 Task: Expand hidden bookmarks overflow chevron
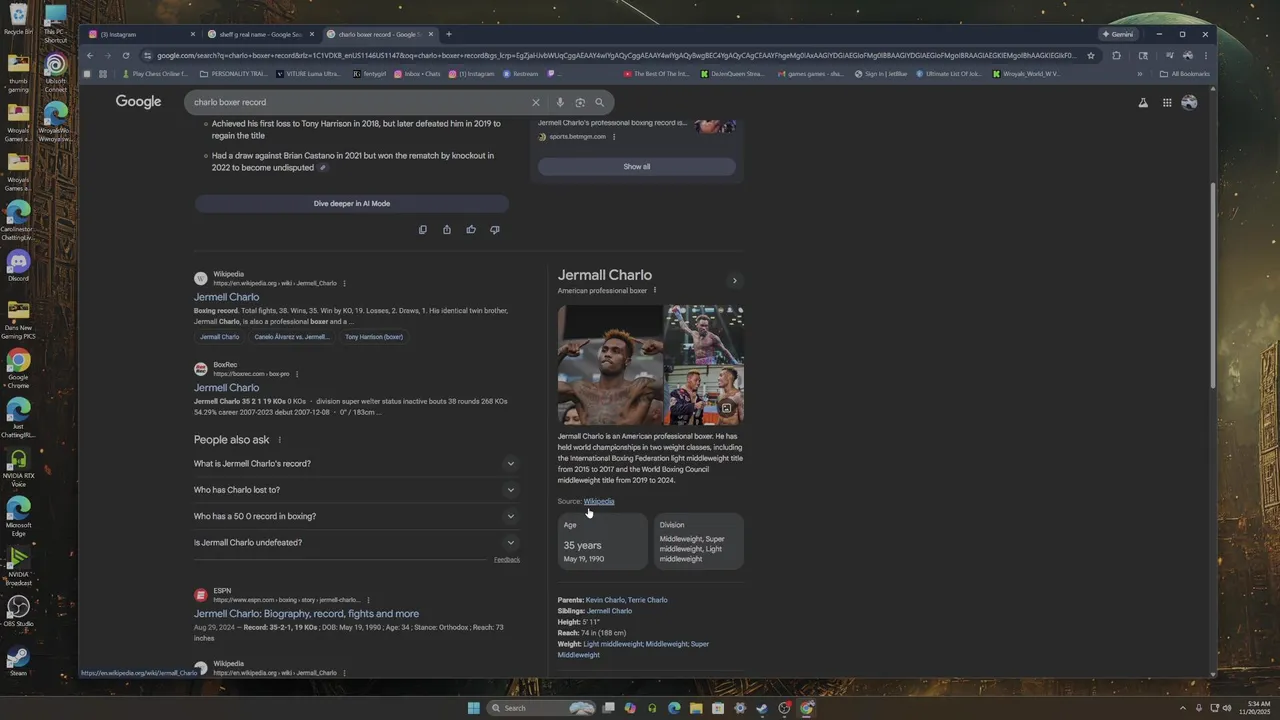pos(1140,74)
